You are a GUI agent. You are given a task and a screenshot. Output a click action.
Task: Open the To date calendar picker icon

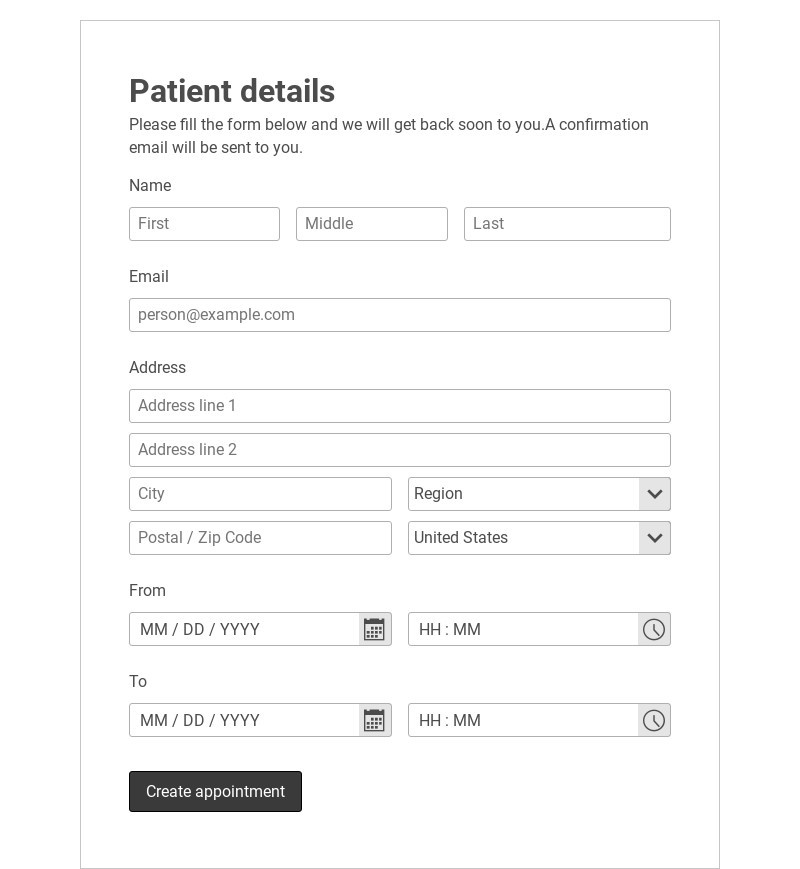click(x=374, y=720)
